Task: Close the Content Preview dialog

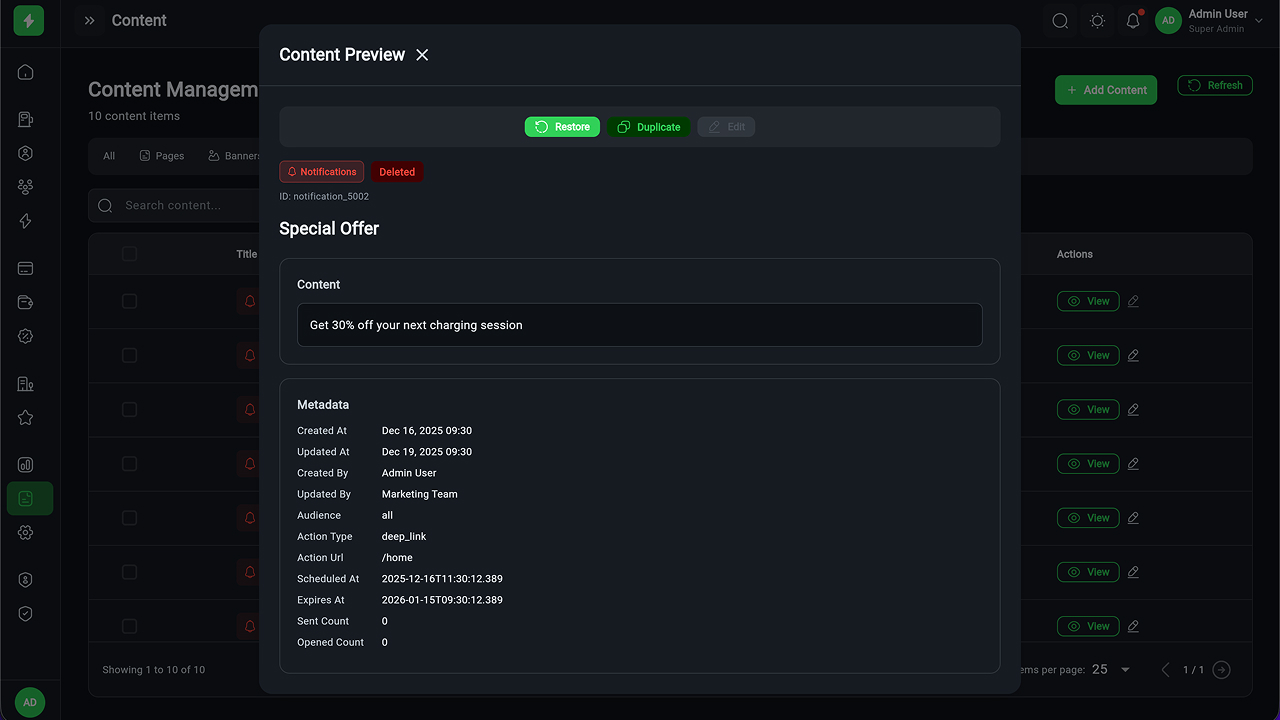Action: tap(422, 55)
